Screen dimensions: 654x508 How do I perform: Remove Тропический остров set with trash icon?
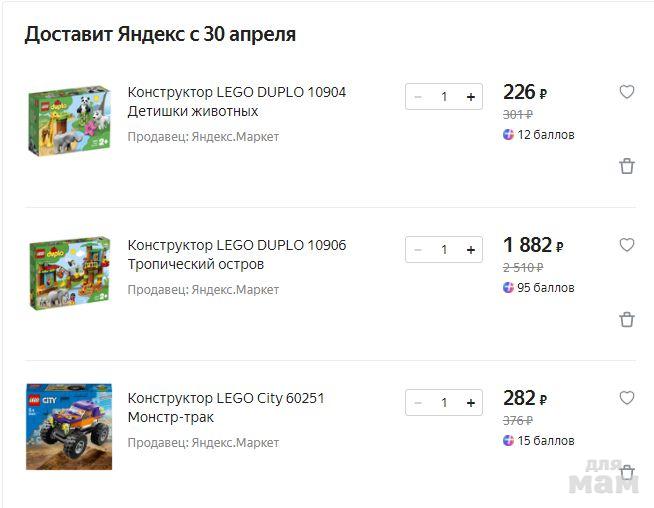click(x=627, y=320)
